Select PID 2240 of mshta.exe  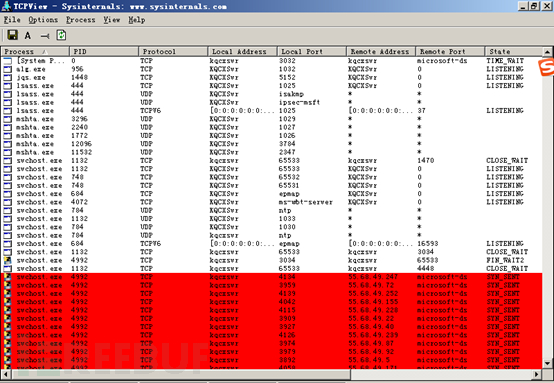coord(79,128)
